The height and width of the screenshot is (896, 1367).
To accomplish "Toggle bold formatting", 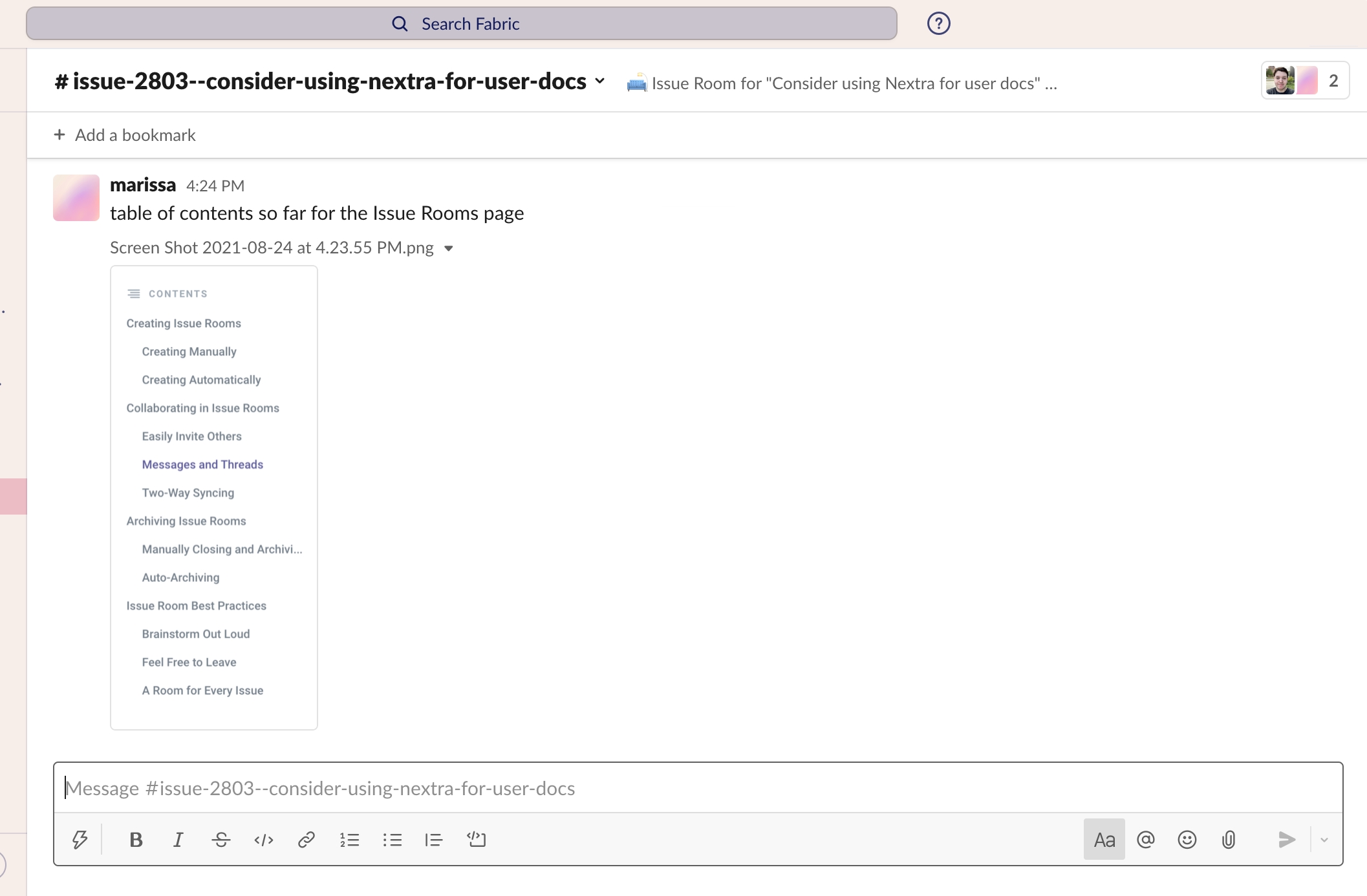I will (x=136, y=840).
